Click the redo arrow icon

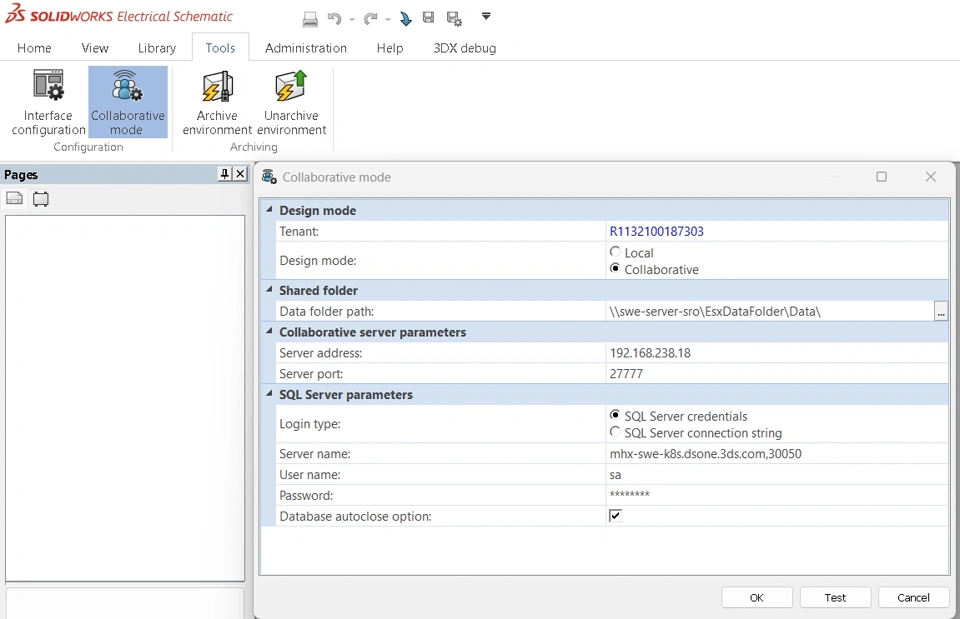[370, 19]
